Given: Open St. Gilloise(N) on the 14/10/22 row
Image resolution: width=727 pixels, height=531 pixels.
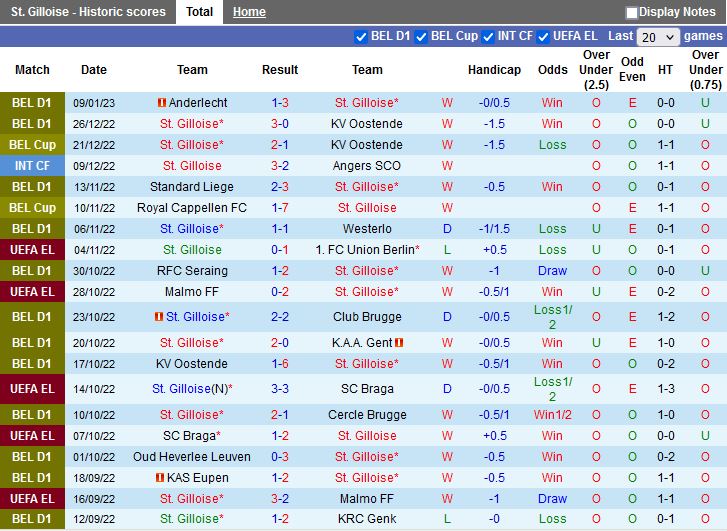Looking at the screenshot, I should (x=192, y=389).
